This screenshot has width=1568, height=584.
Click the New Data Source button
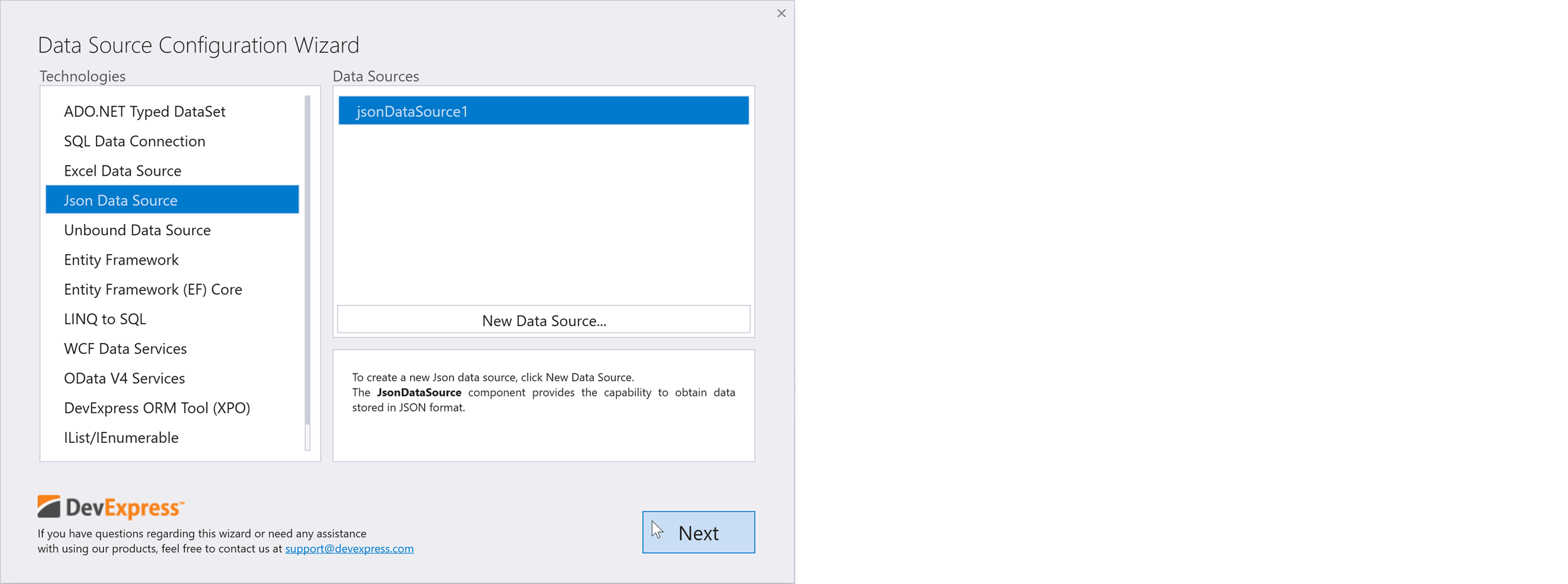coord(543,320)
